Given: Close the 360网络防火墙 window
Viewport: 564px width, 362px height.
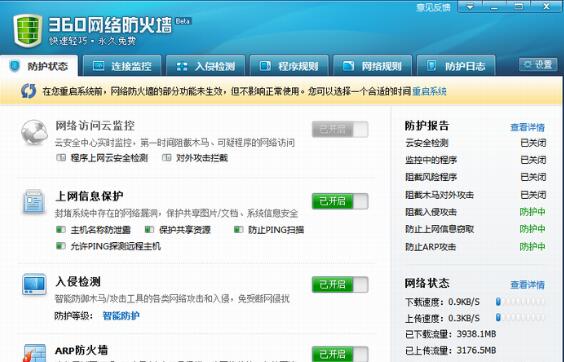Looking at the screenshot, I should click(x=546, y=6).
